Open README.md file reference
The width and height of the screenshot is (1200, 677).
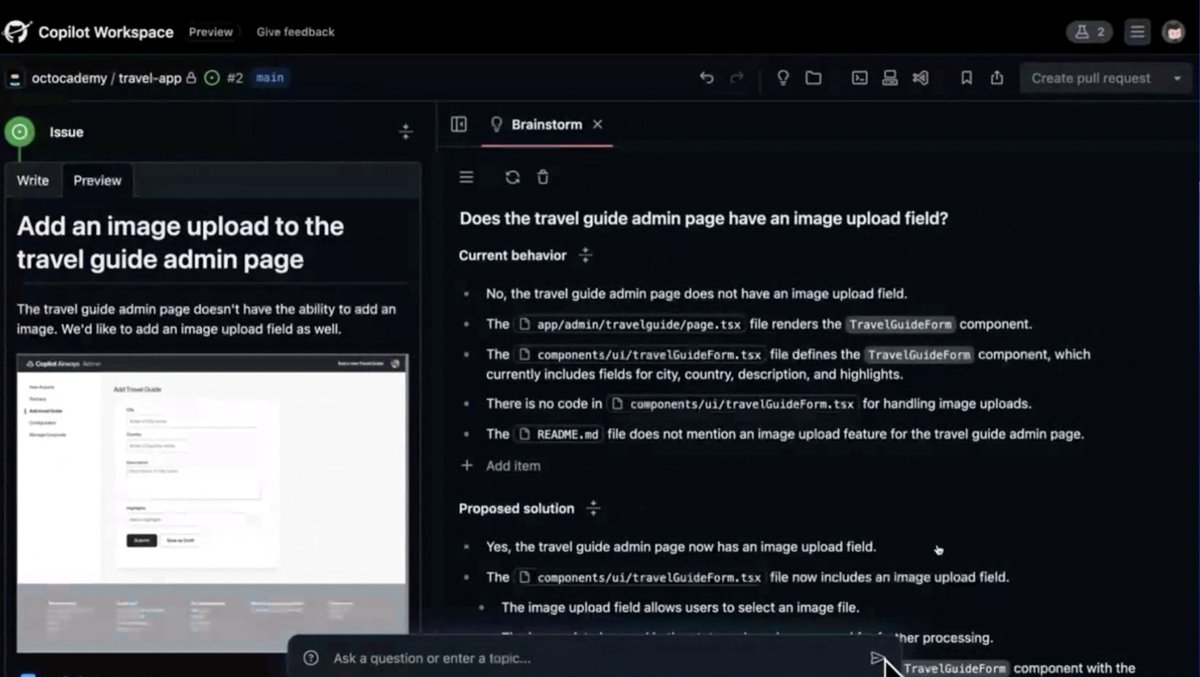560,434
